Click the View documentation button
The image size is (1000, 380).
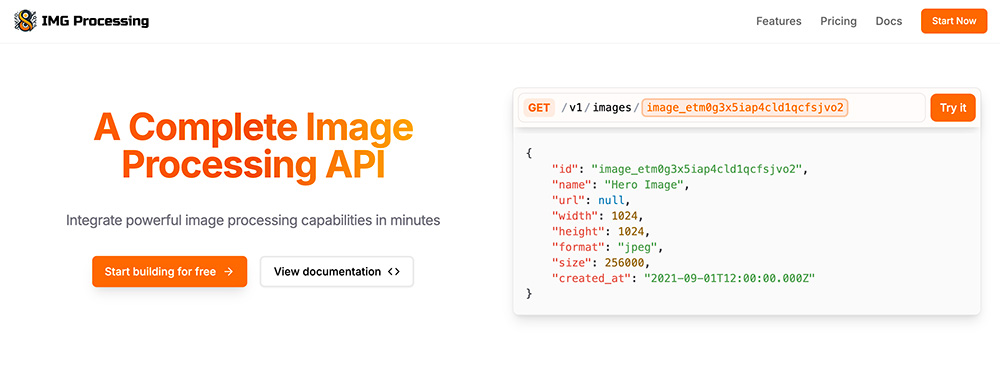tap(337, 272)
